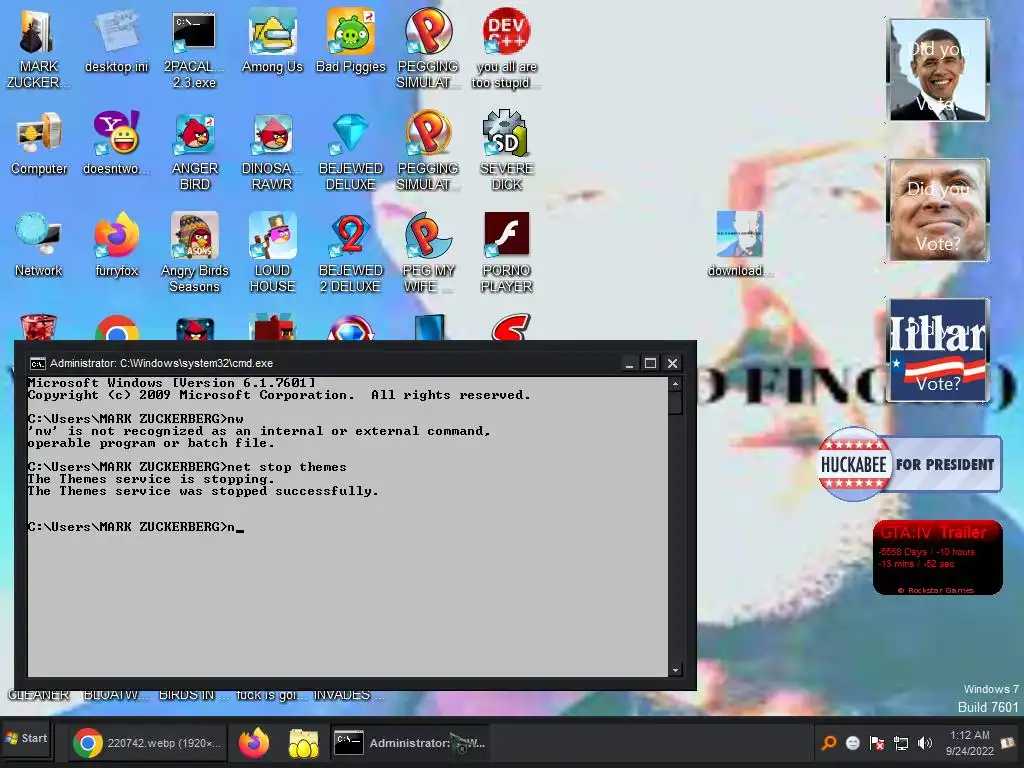Launch the ANGER BIRD shortcut
This screenshot has width=1024, height=768.
[x=194, y=152]
